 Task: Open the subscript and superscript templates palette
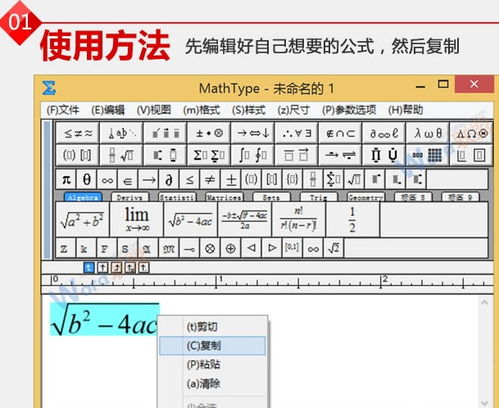coord(165,155)
